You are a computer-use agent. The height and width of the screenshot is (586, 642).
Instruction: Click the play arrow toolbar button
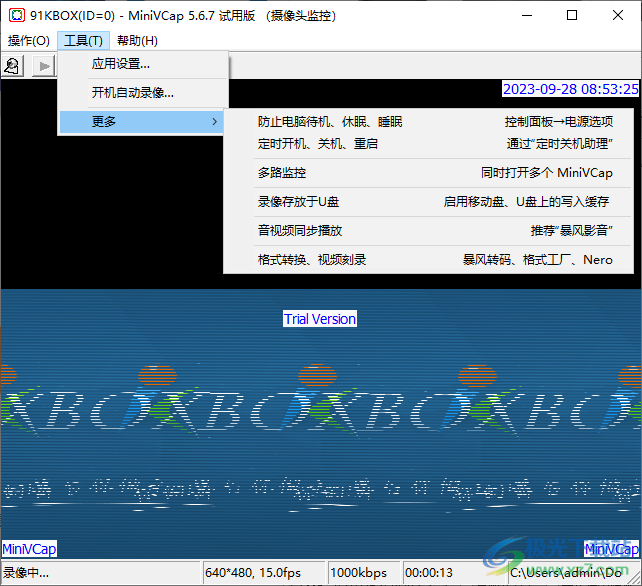point(44,66)
